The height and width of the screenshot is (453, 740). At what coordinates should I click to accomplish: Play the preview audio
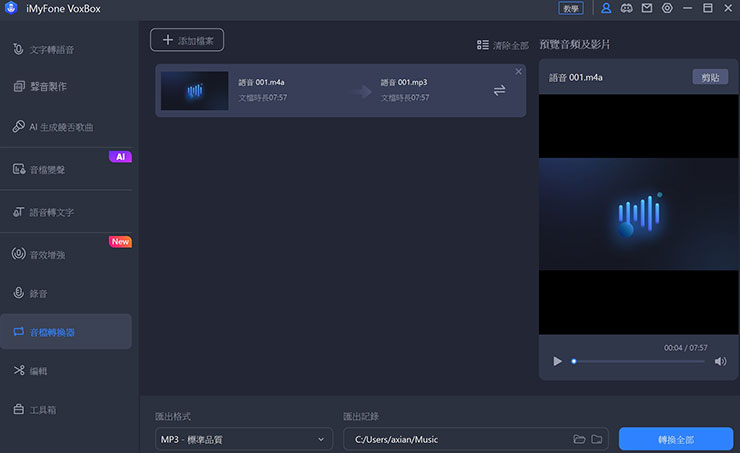[x=557, y=361]
